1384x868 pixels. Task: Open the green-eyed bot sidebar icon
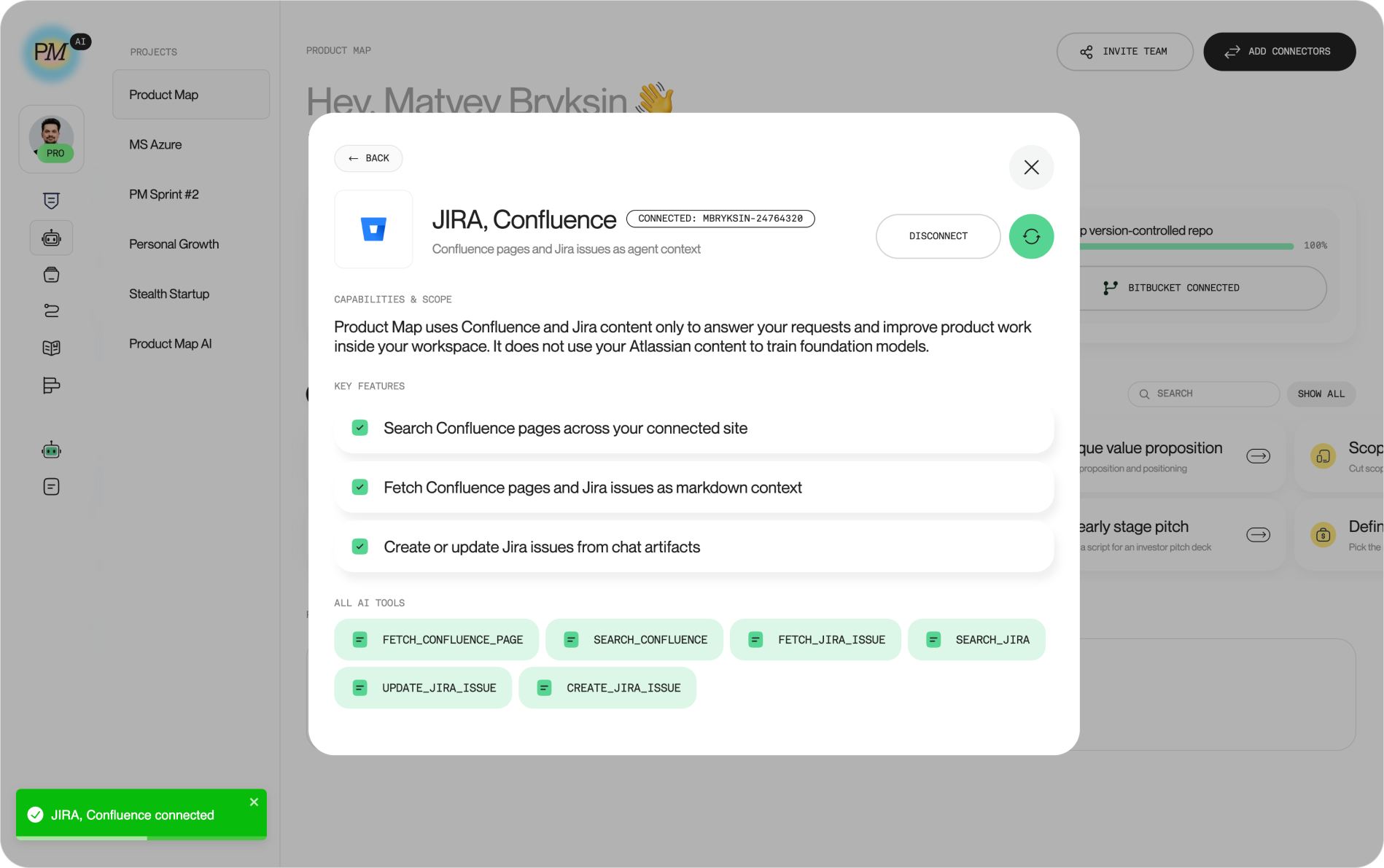[51, 450]
